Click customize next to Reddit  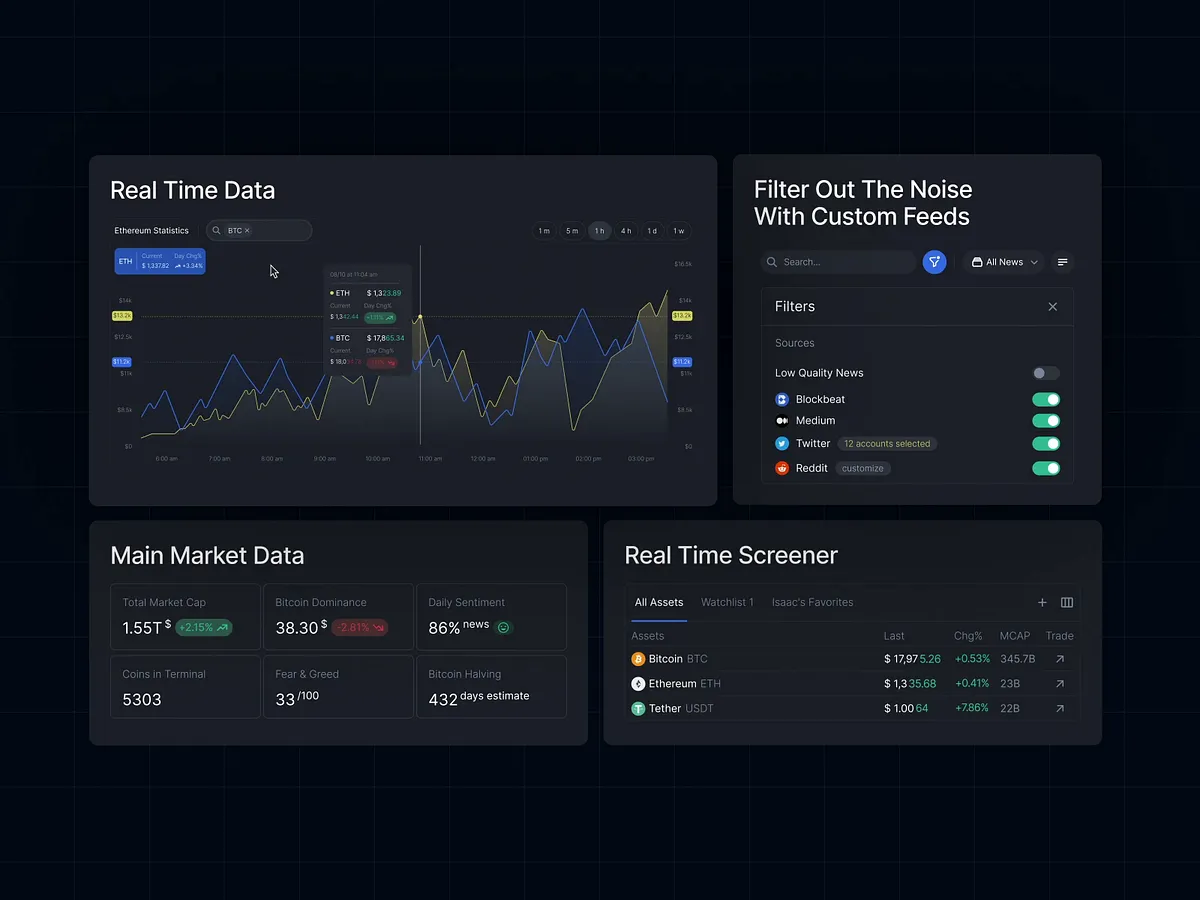point(862,467)
